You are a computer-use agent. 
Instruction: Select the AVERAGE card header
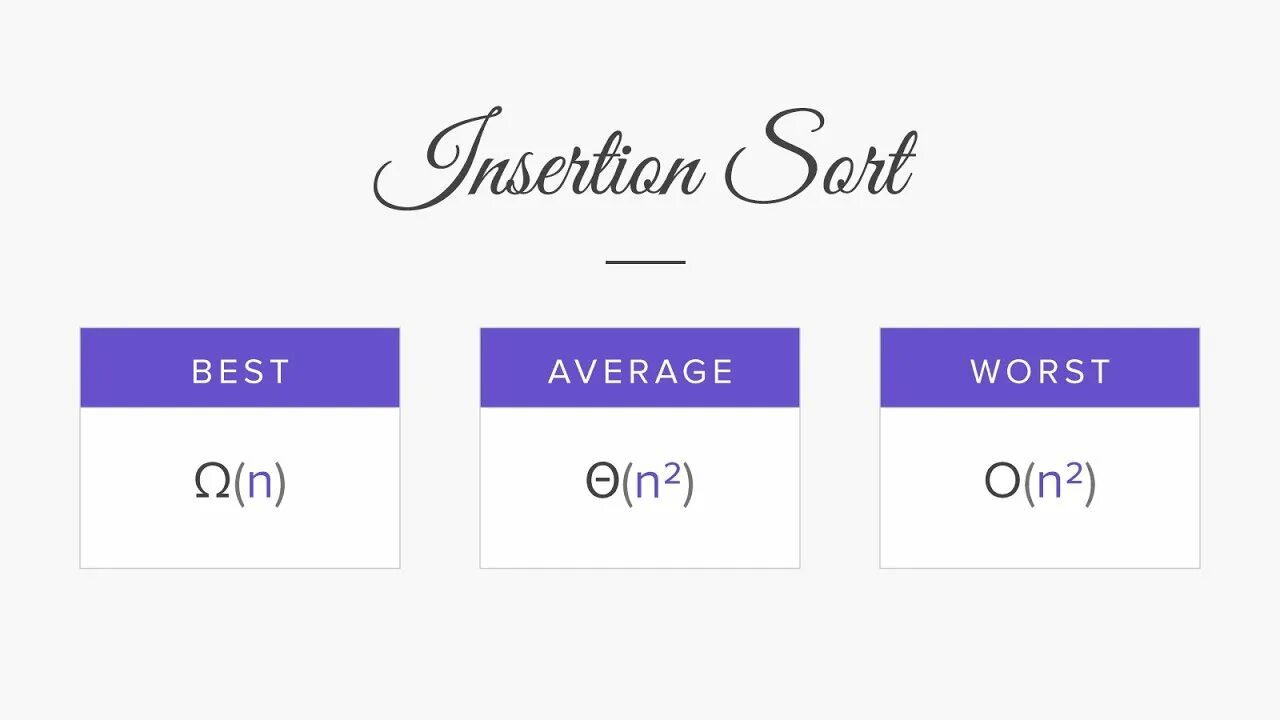[640, 368]
